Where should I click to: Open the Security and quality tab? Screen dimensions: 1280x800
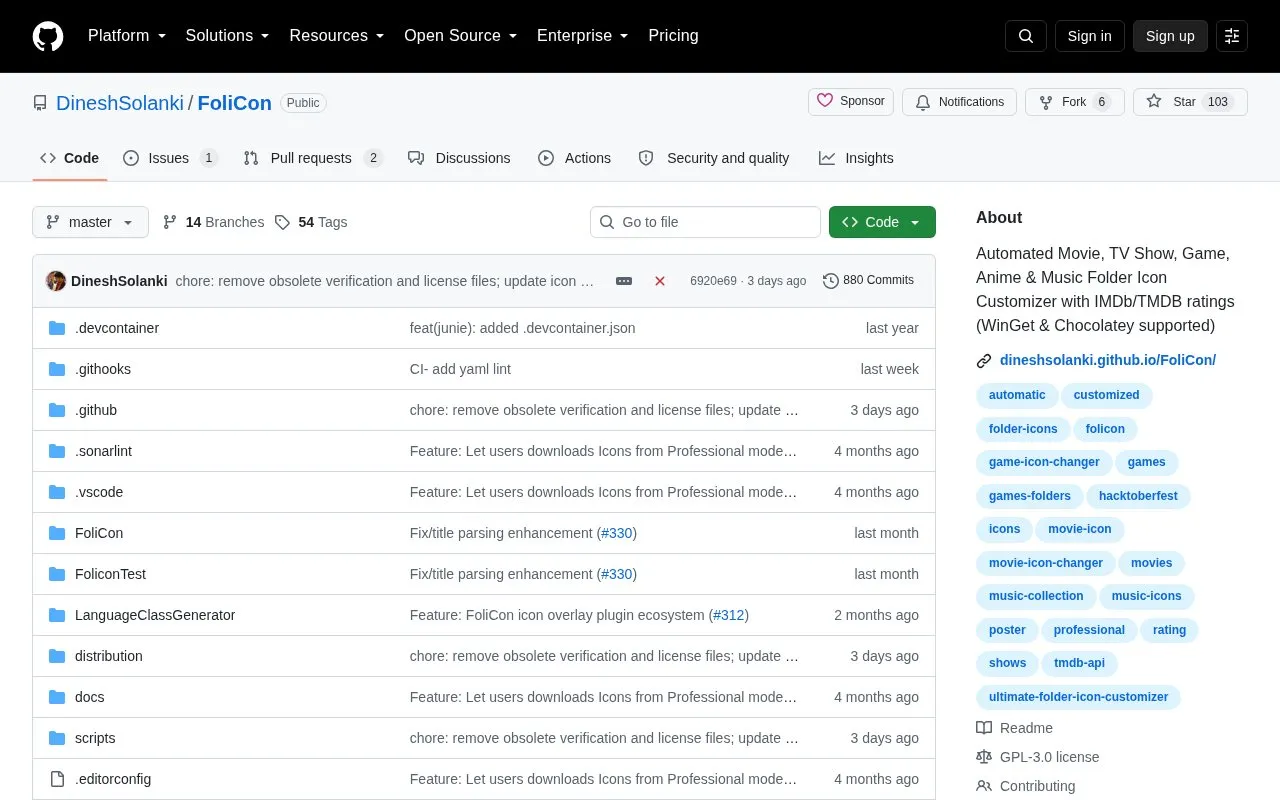click(714, 158)
